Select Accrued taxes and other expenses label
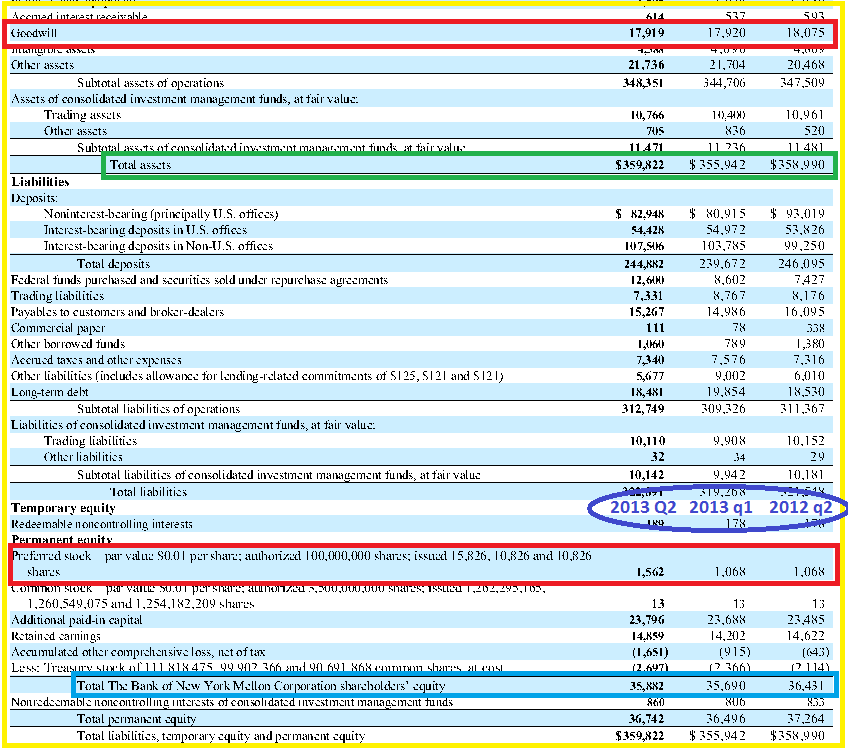 pyautogui.click(x=96, y=360)
